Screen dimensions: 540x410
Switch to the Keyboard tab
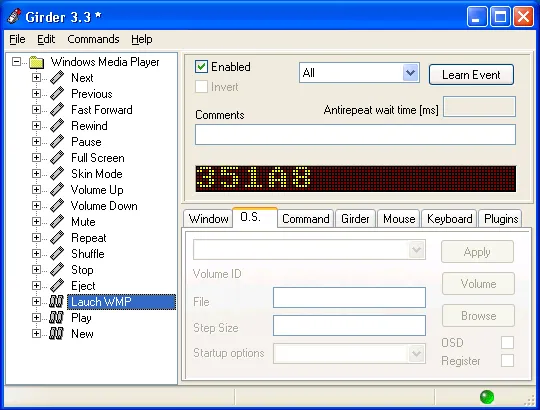[x=449, y=219]
